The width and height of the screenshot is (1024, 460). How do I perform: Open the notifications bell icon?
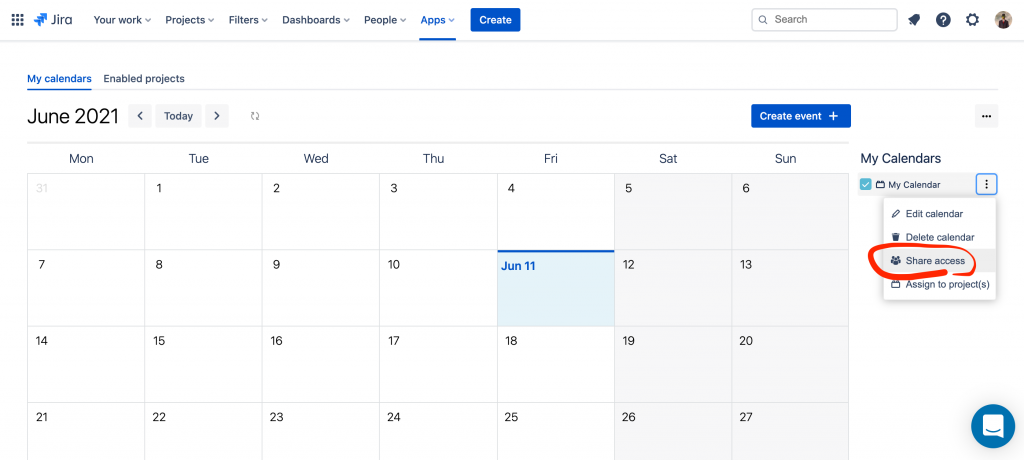pos(914,20)
